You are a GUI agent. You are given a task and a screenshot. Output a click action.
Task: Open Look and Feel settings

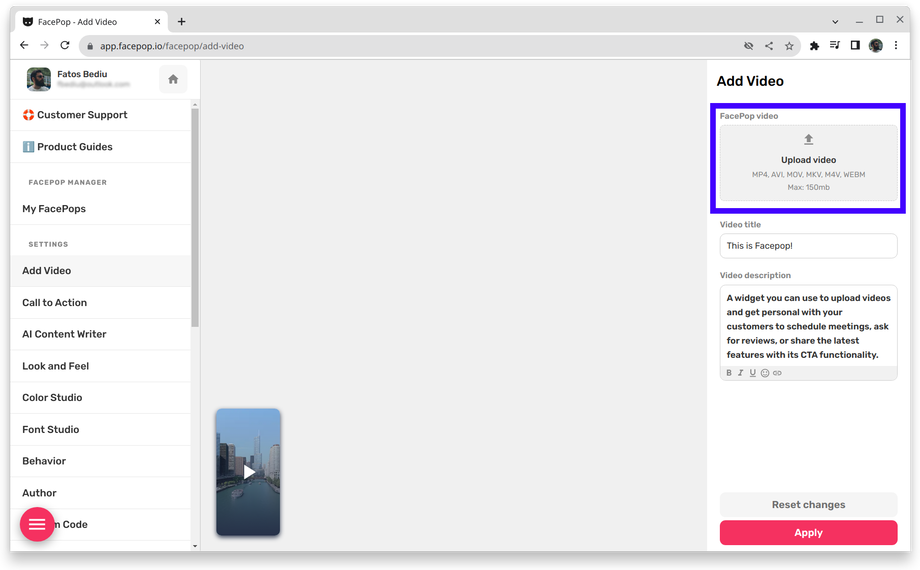[x=100, y=366]
